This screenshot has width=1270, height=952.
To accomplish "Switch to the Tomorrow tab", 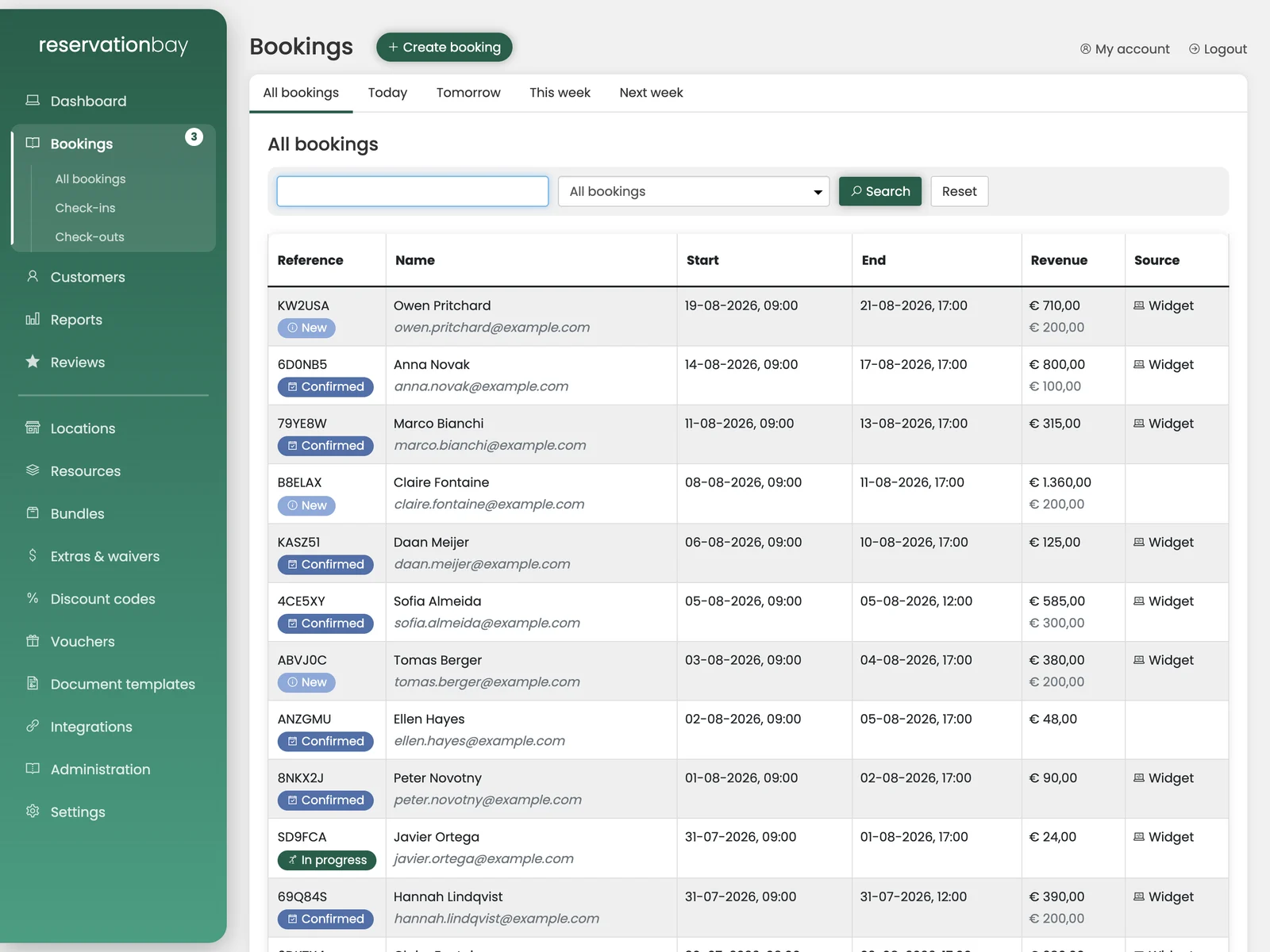I will point(468,93).
